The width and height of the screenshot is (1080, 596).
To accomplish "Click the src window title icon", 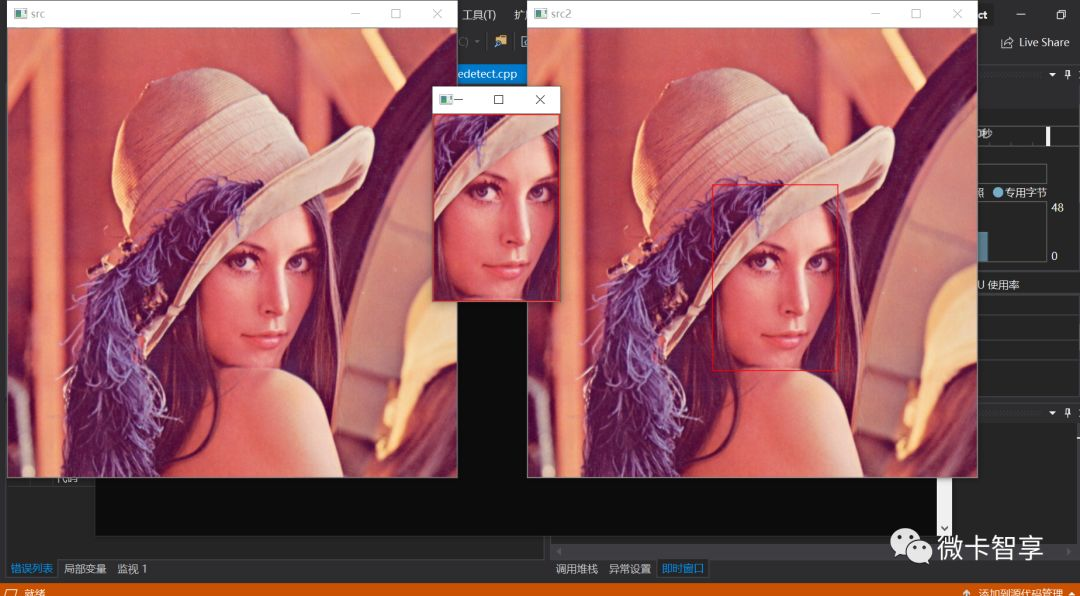I will pyautogui.click(x=21, y=14).
